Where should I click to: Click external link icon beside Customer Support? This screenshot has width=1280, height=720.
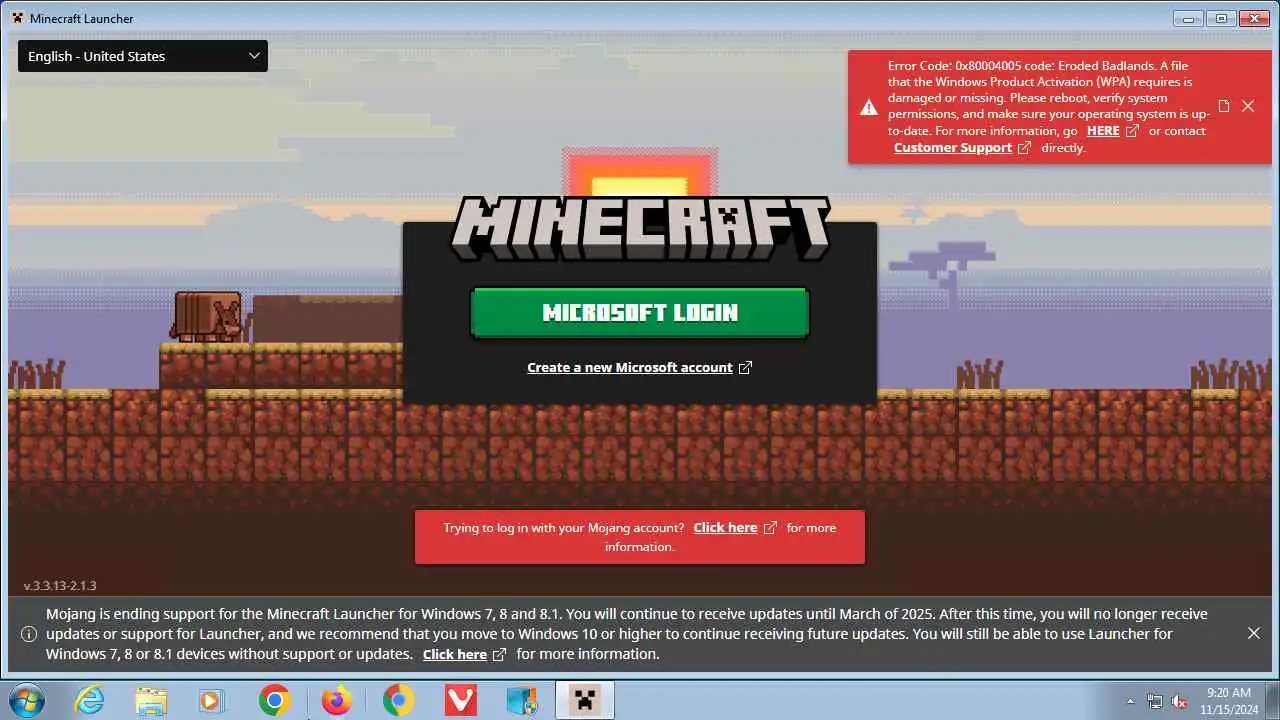click(x=1024, y=148)
